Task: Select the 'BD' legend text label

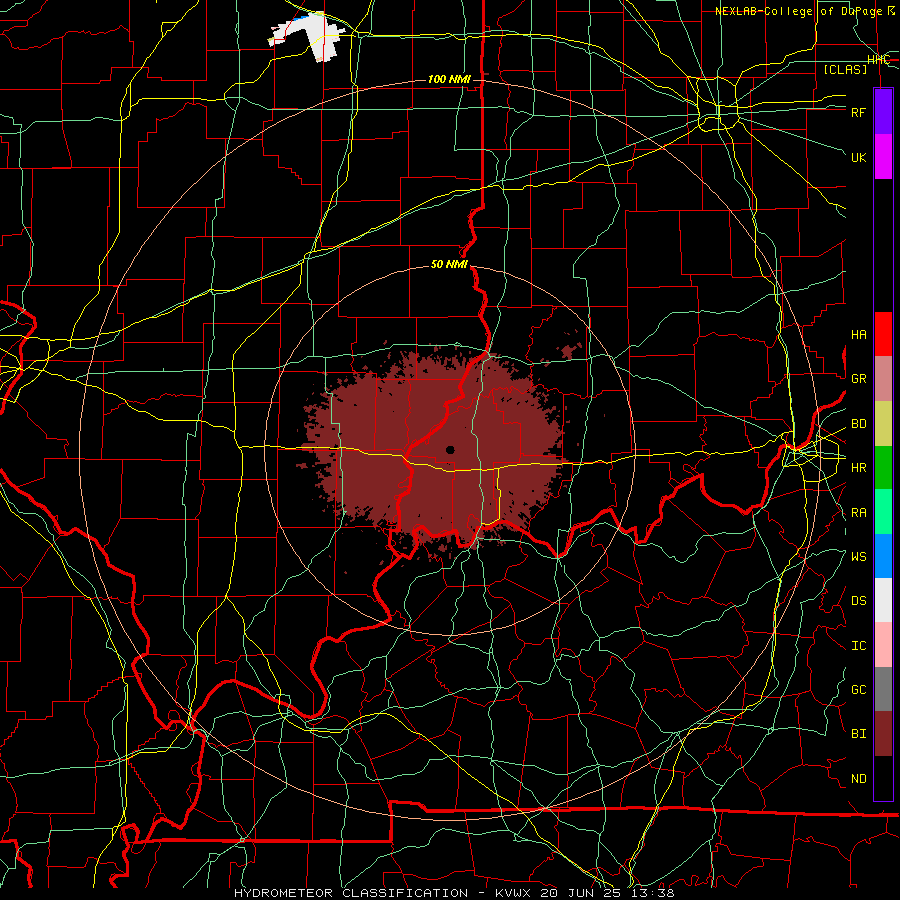Action: (858, 424)
